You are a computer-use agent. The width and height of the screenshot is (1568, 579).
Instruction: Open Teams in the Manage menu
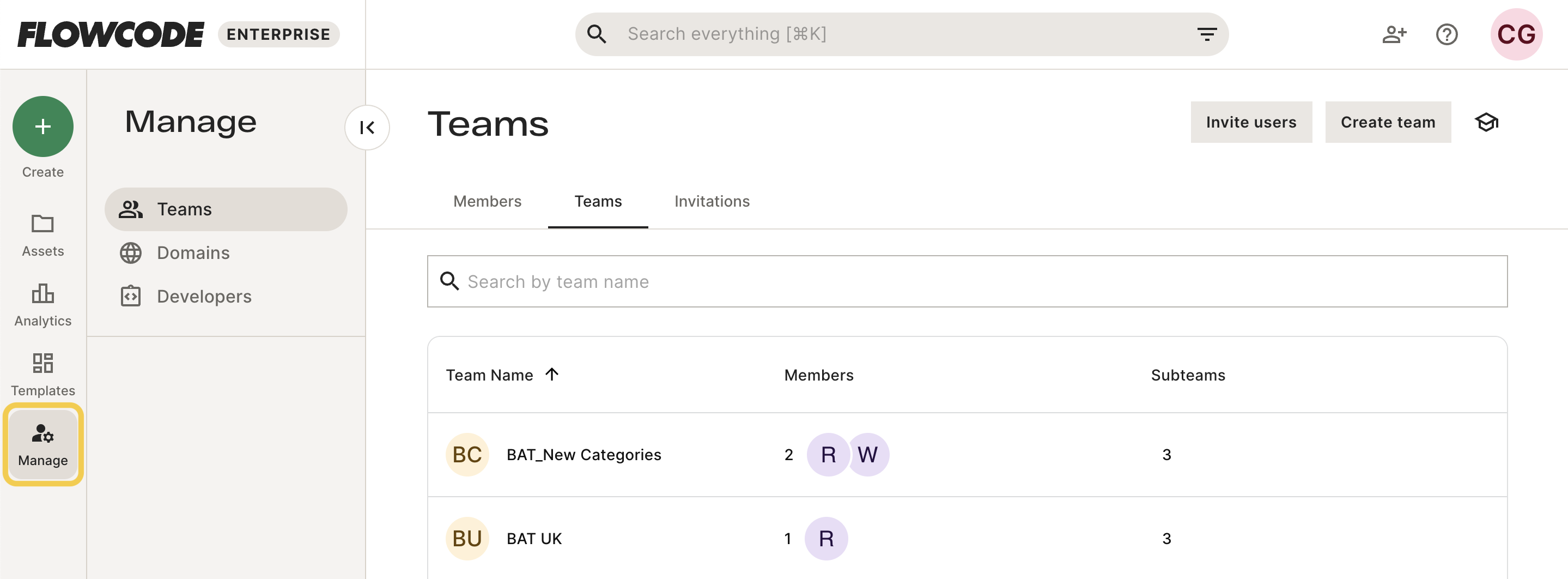(226, 209)
